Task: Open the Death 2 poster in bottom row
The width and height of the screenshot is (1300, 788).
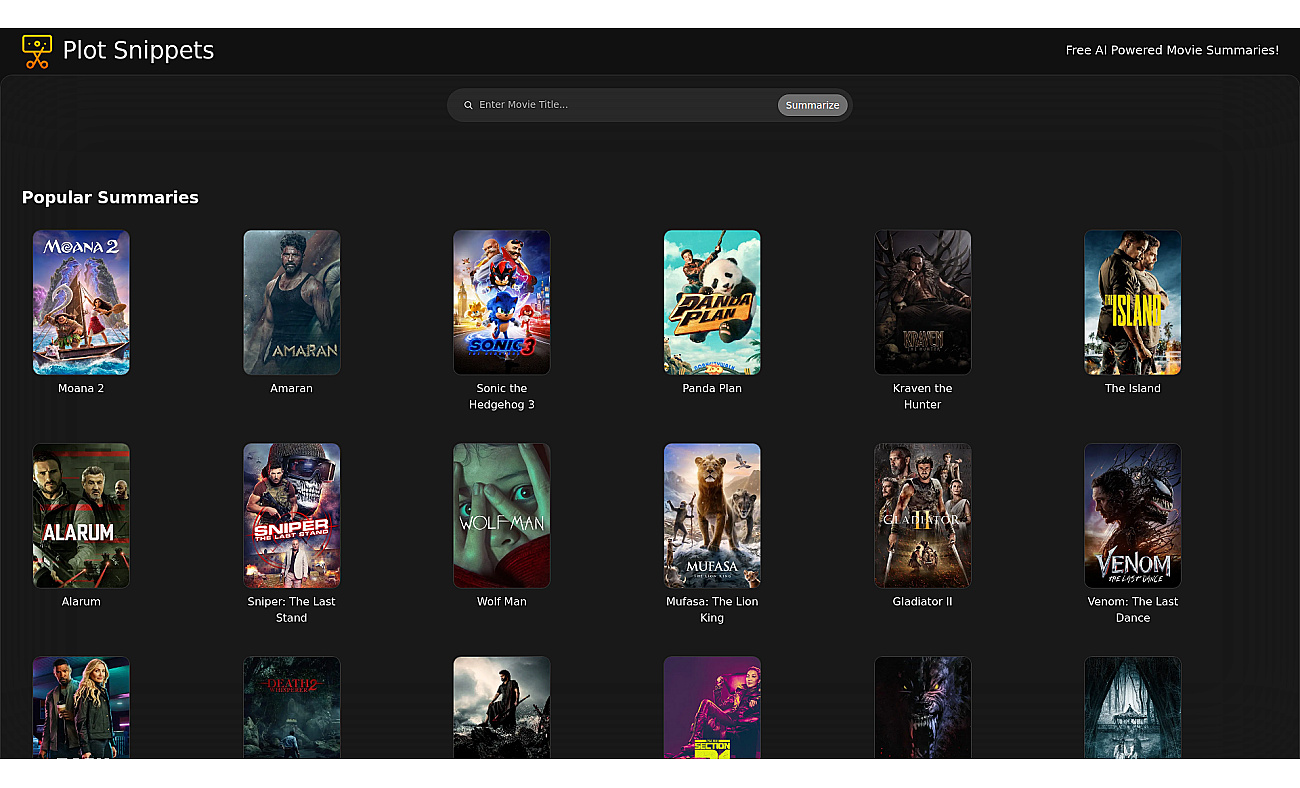Action: [x=292, y=708]
